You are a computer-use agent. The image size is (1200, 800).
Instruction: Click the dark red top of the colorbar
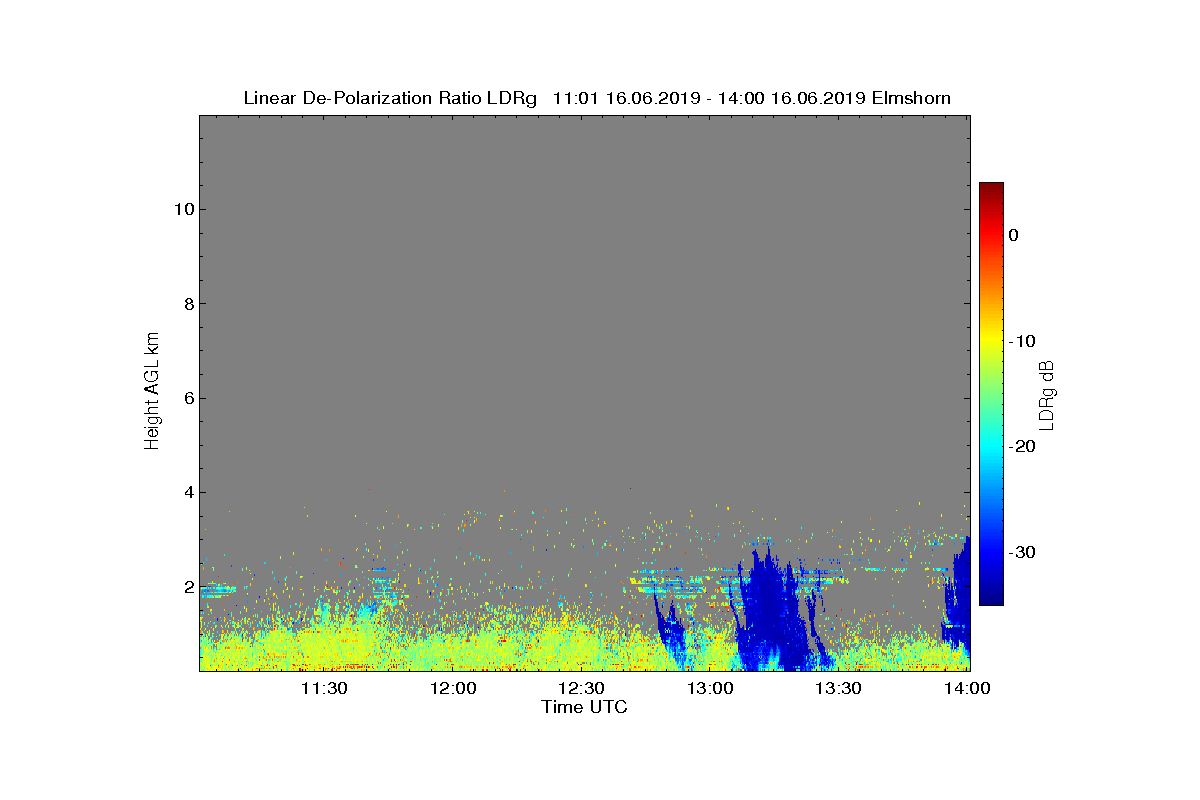click(x=991, y=188)
